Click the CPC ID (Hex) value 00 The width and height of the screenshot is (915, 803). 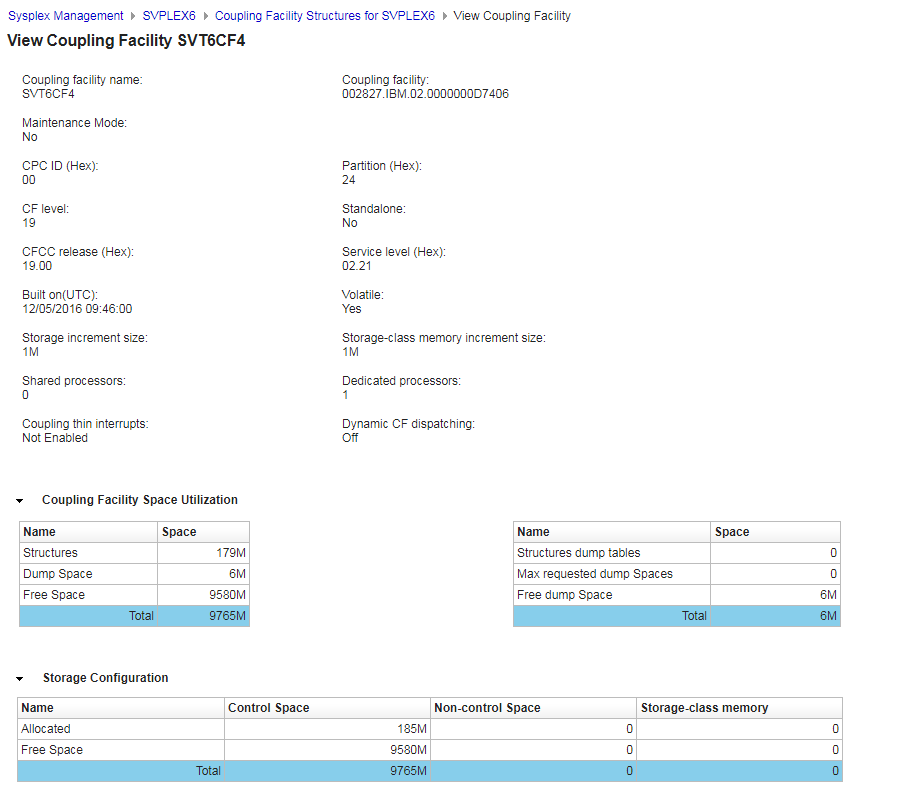(29, 180)
